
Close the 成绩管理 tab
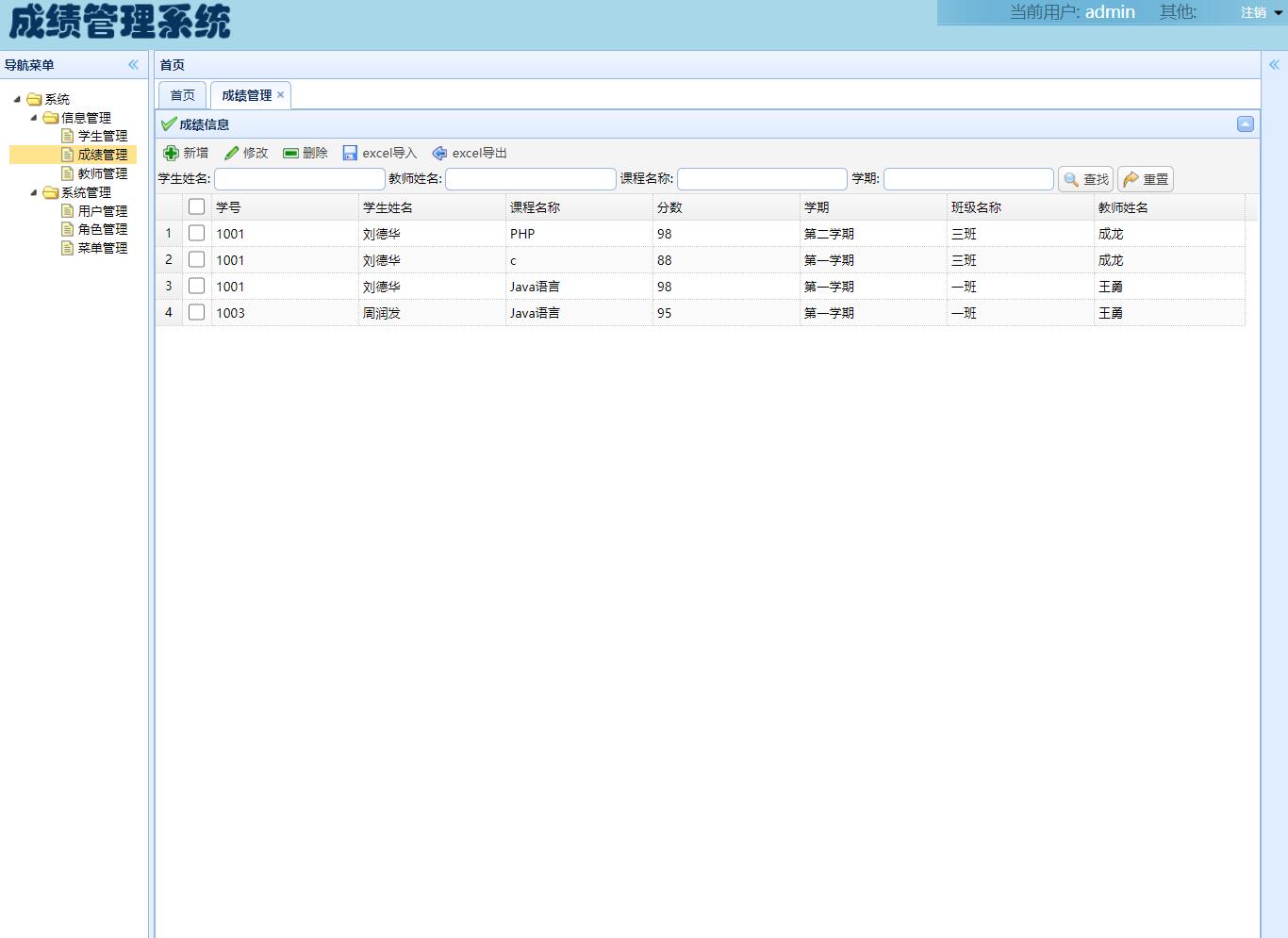click(x=280, y=94)
